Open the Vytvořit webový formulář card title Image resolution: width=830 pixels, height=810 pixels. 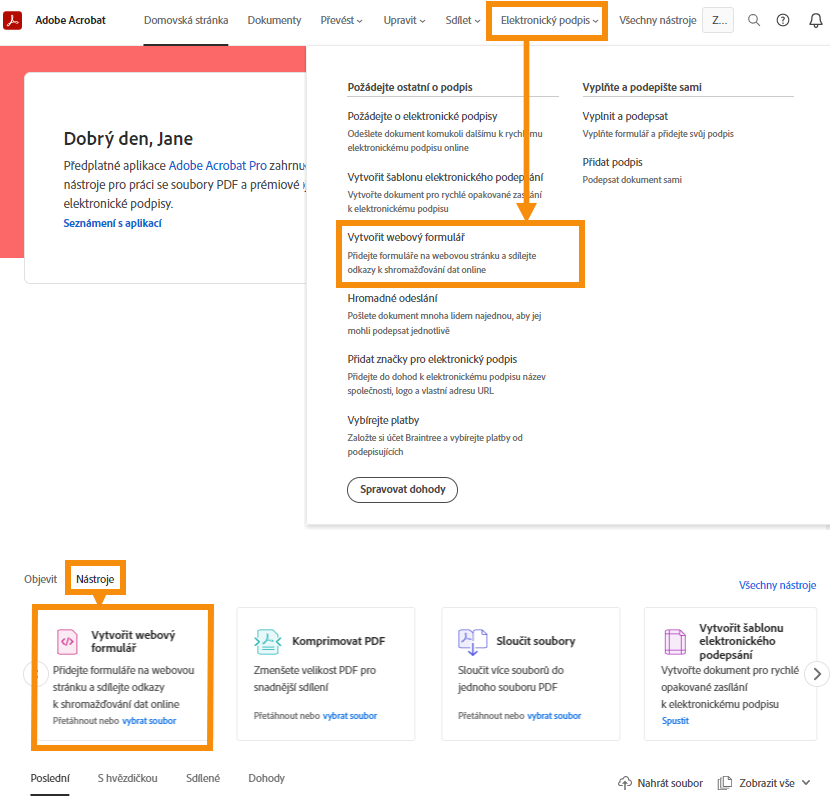point(133,641)
